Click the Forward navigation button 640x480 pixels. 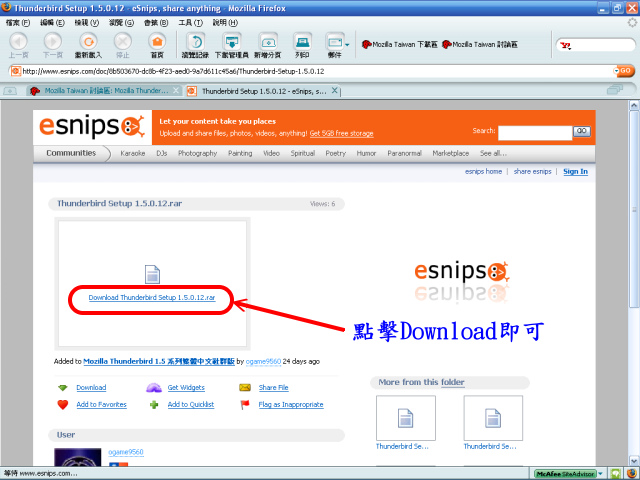click(53, 42)
